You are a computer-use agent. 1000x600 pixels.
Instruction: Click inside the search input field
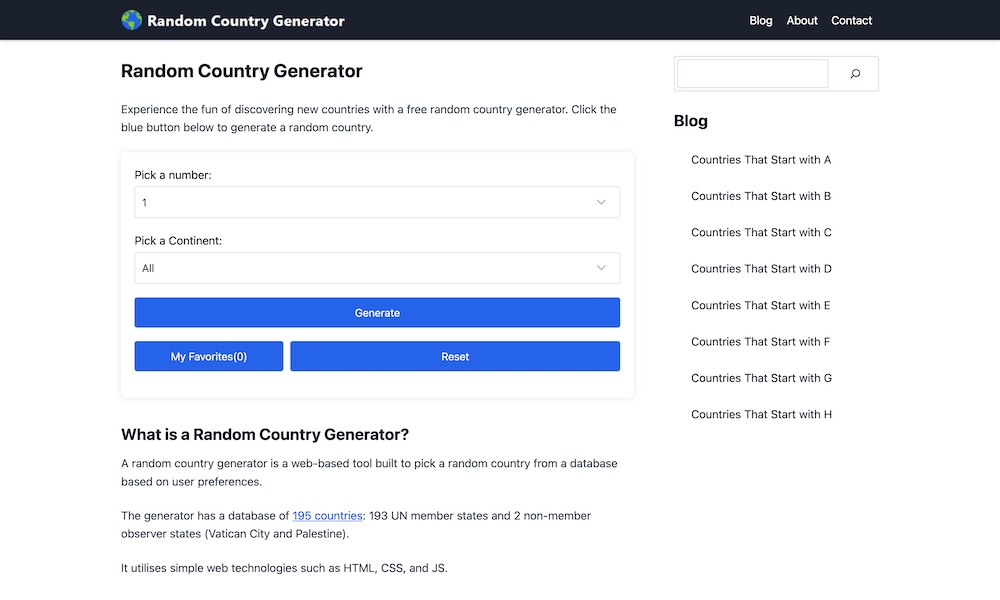pos(752,73)
